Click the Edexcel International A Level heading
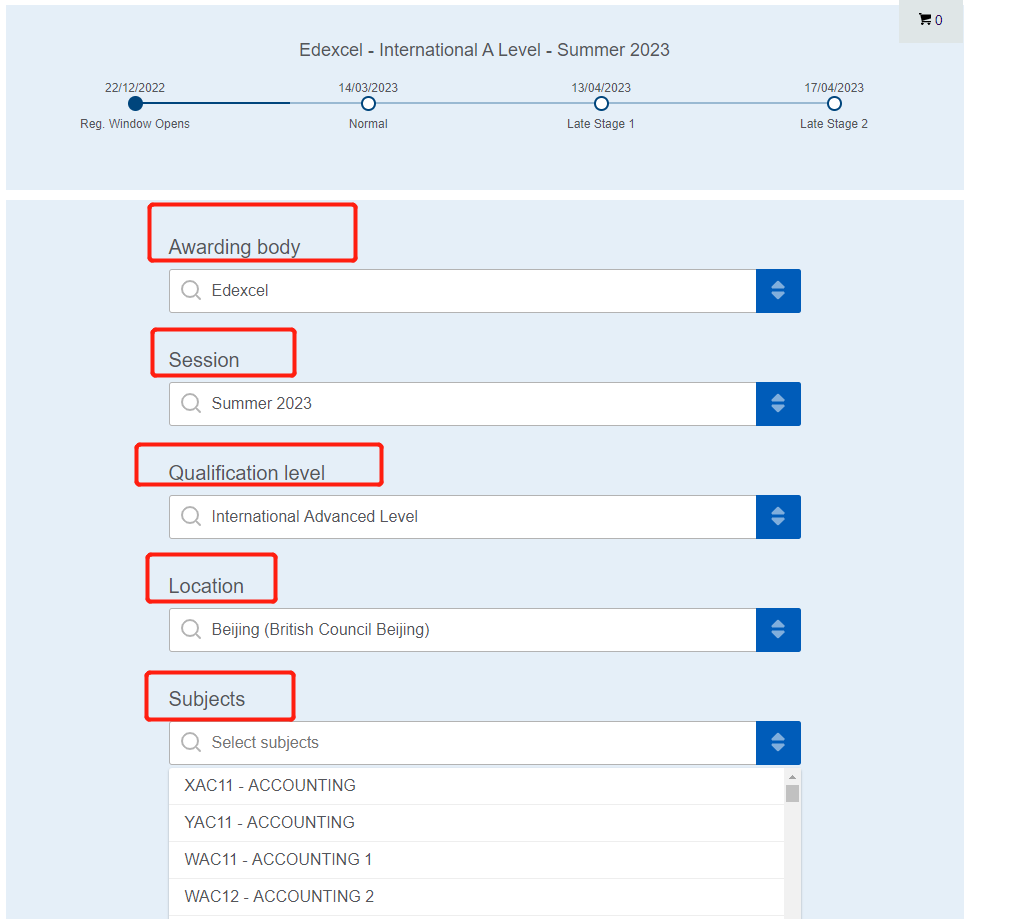 (x=484, y=50)
